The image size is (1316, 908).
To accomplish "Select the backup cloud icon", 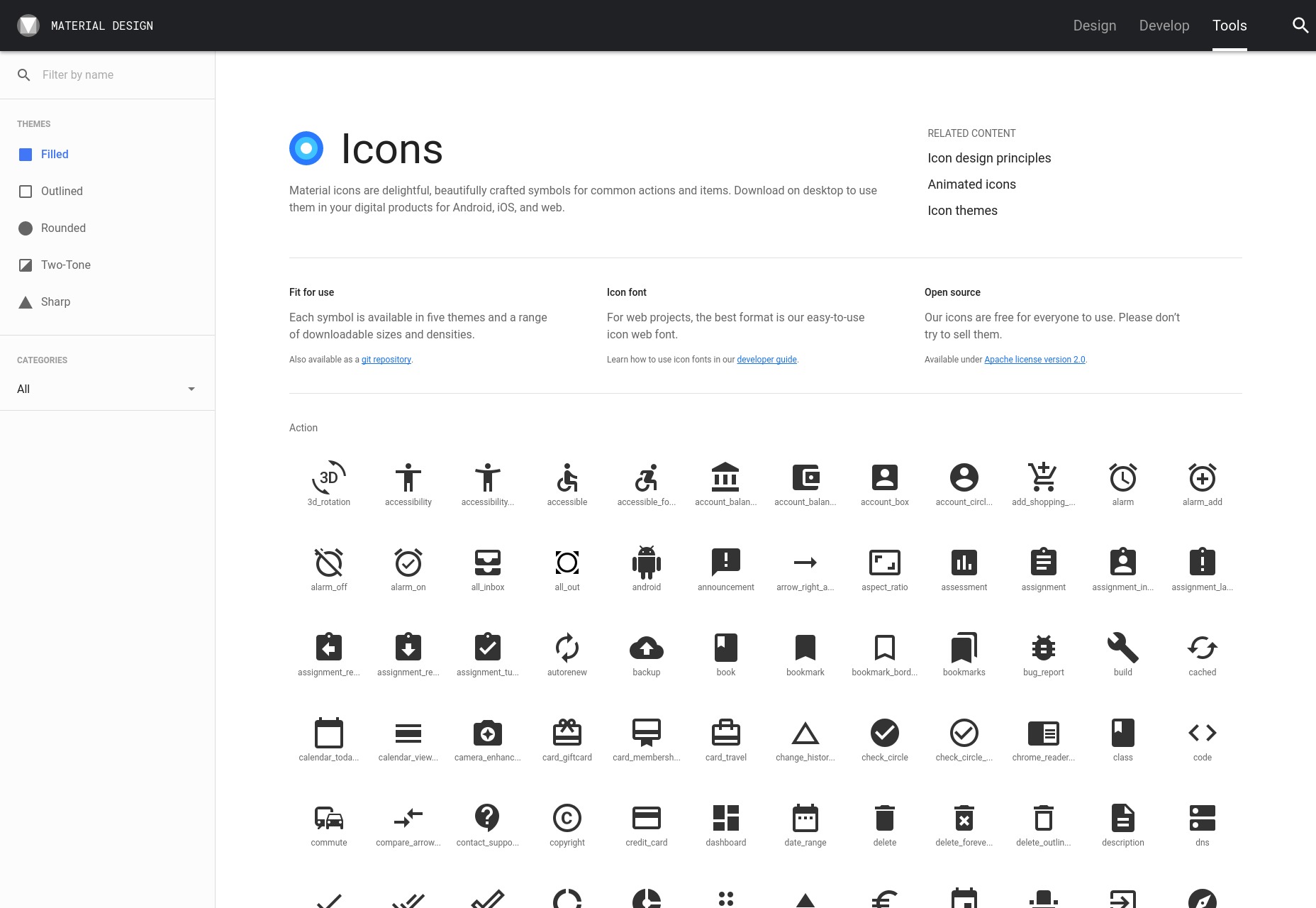I will pyautogui.click(x=647, y=648).
